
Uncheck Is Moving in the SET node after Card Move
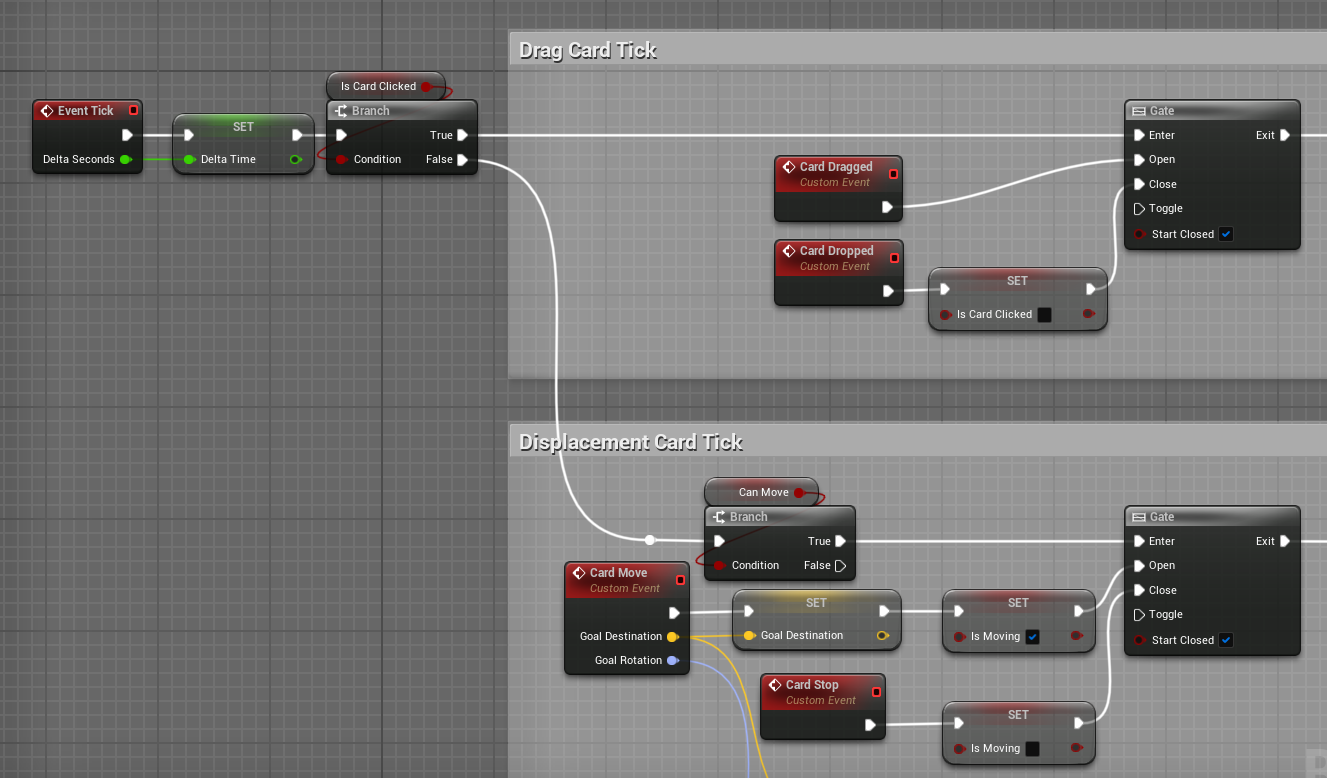point(1033,636)
